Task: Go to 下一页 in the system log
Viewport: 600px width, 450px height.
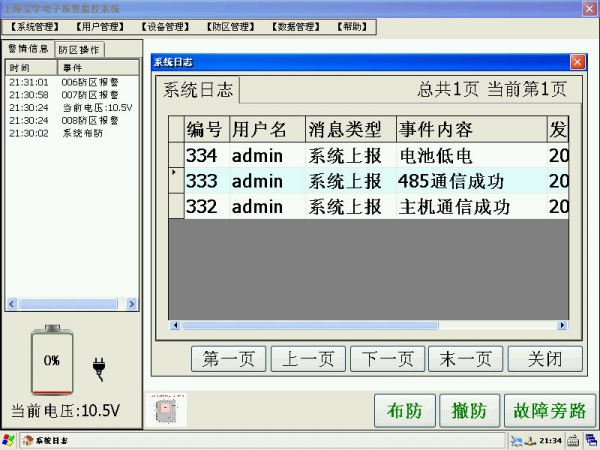Action: click(386, 359)
